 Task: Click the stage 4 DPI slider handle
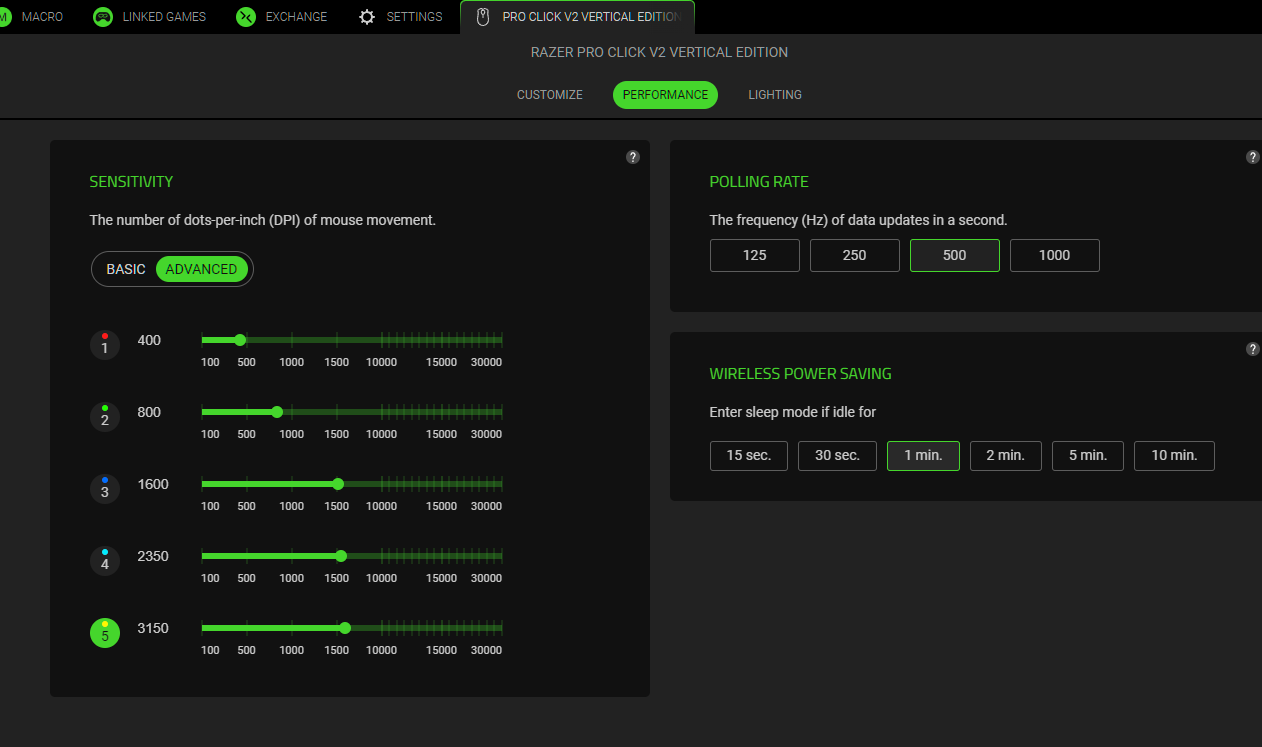(341, 556)
